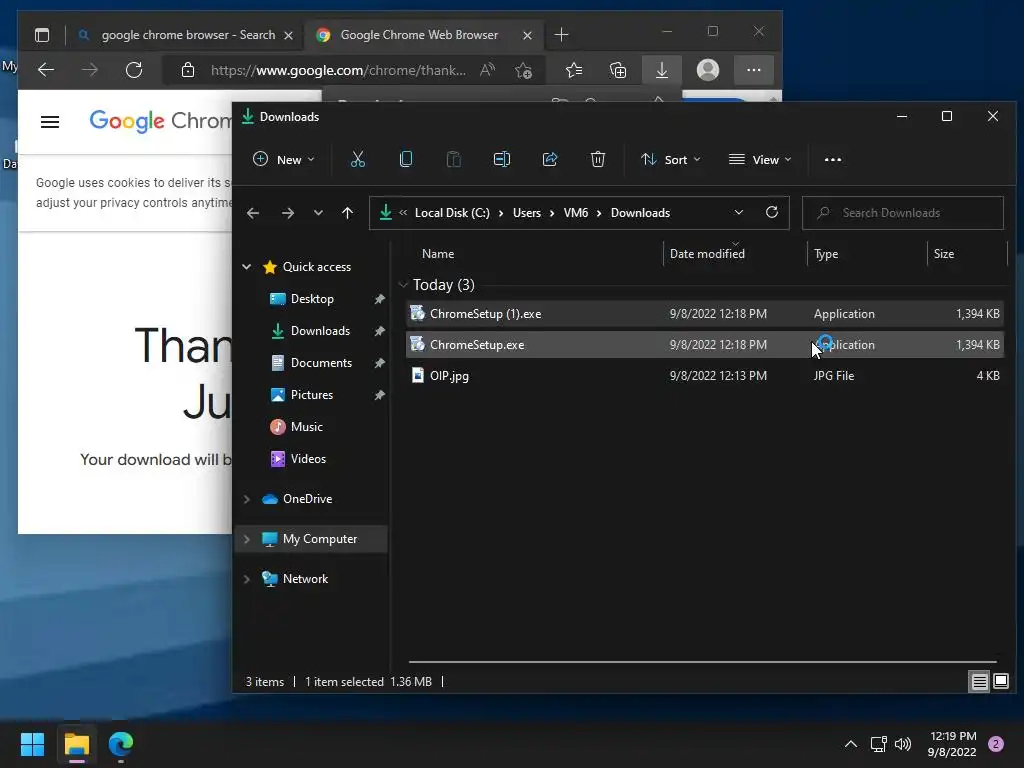This screenshot has width=1024, height=768.
Task: Click the Rename icon in Explorer toolbar
Action: [502, 159]
